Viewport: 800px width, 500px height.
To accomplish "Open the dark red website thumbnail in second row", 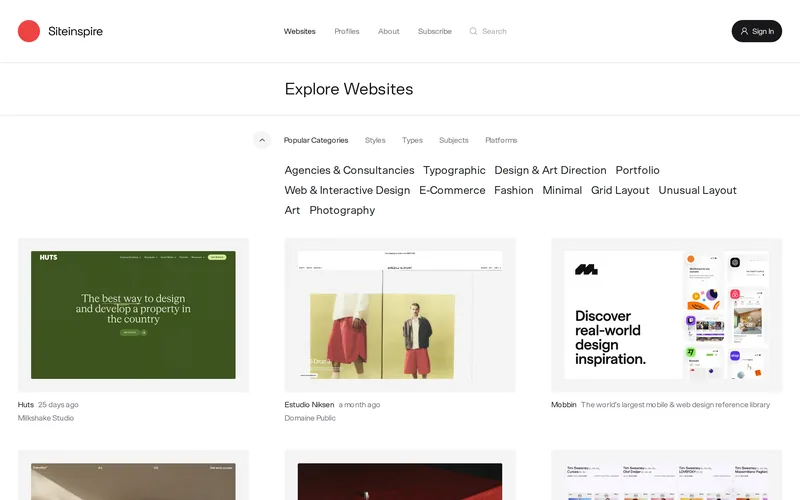I will (x=400, y=475).
